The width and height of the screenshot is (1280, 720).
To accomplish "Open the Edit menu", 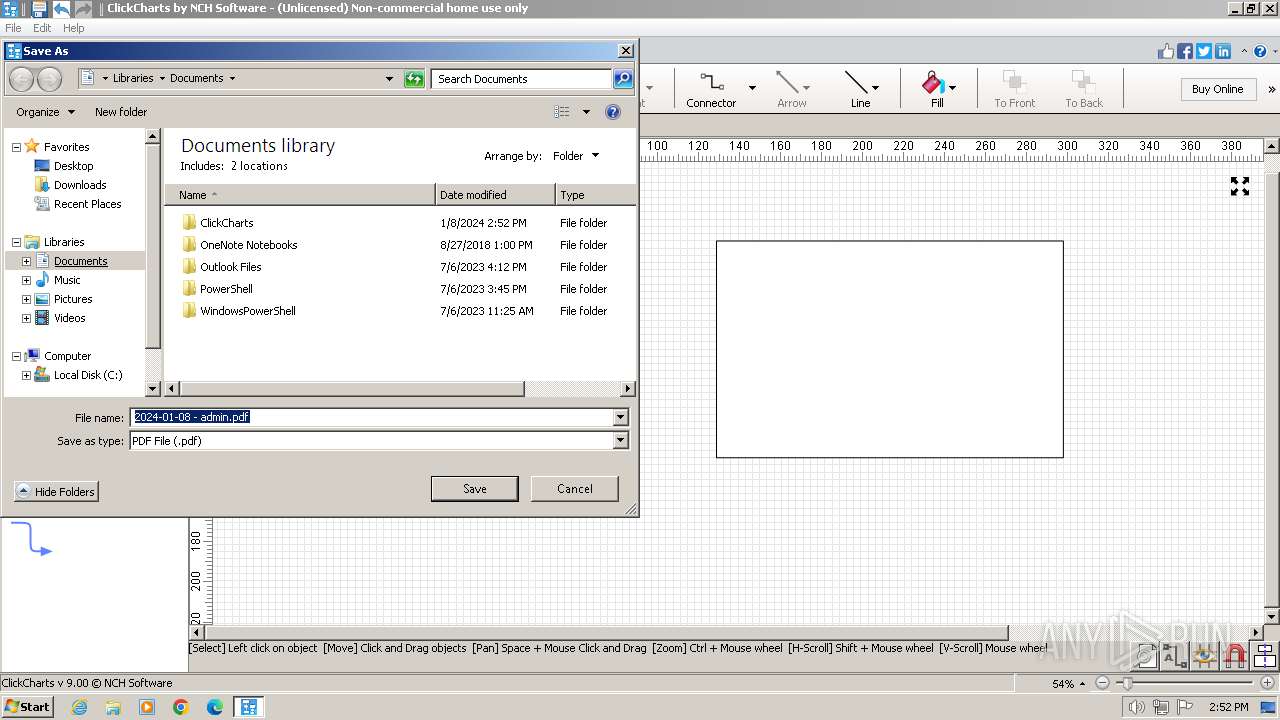I will [x=42, y=28].
